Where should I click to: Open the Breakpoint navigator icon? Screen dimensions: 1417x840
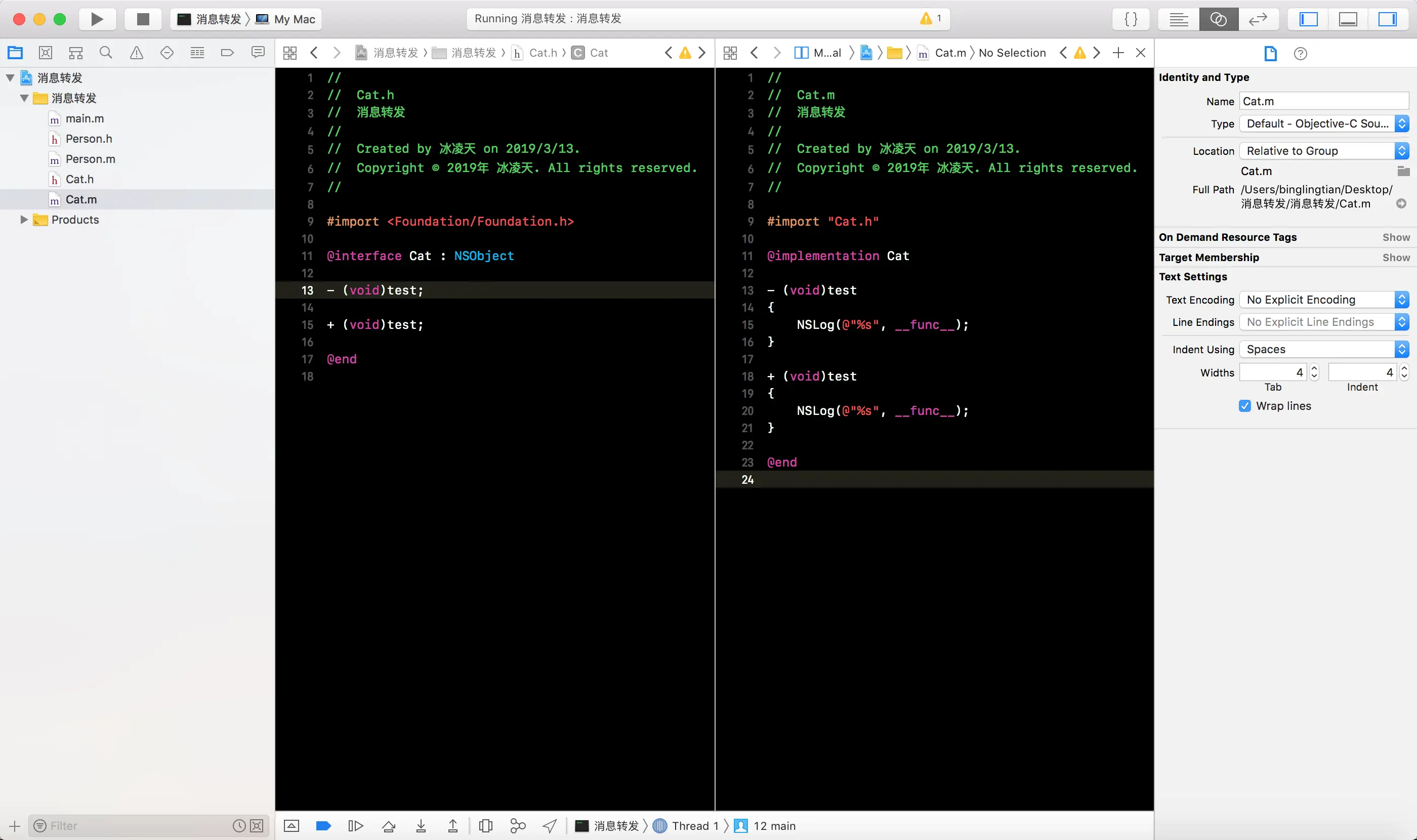227,53
